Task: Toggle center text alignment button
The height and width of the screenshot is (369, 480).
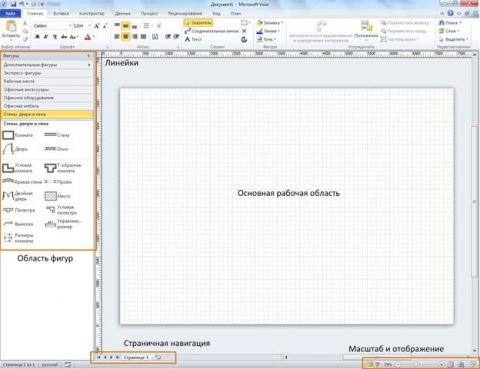Action: (x=126, y=36)
